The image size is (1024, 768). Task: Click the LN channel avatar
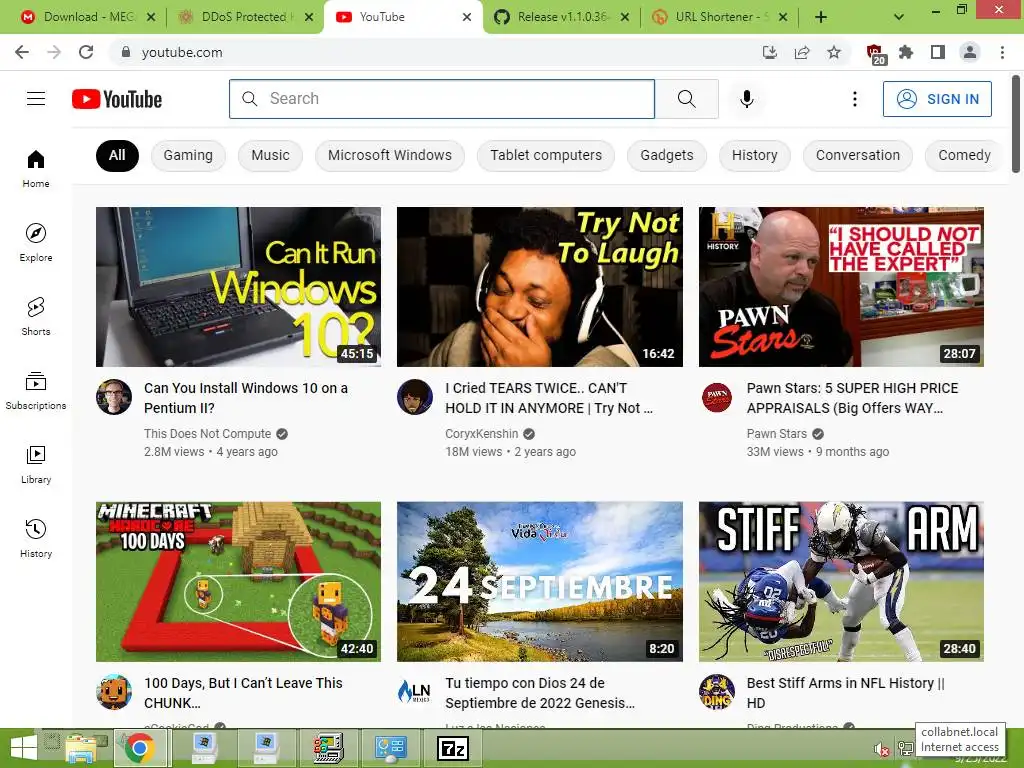[415, 692]
